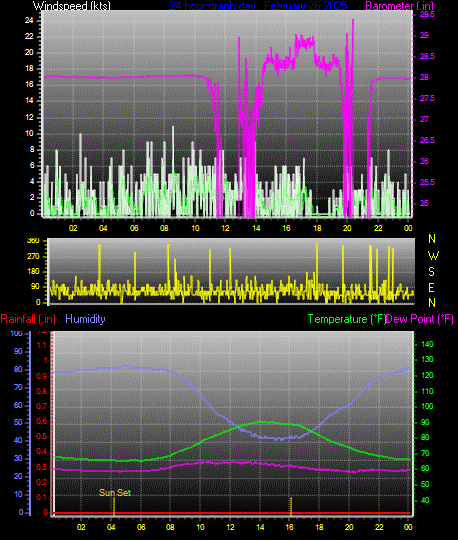This screenshot has height=540, width=458.
Task: Click the red rainfall baseline
Action: [232, 513]
